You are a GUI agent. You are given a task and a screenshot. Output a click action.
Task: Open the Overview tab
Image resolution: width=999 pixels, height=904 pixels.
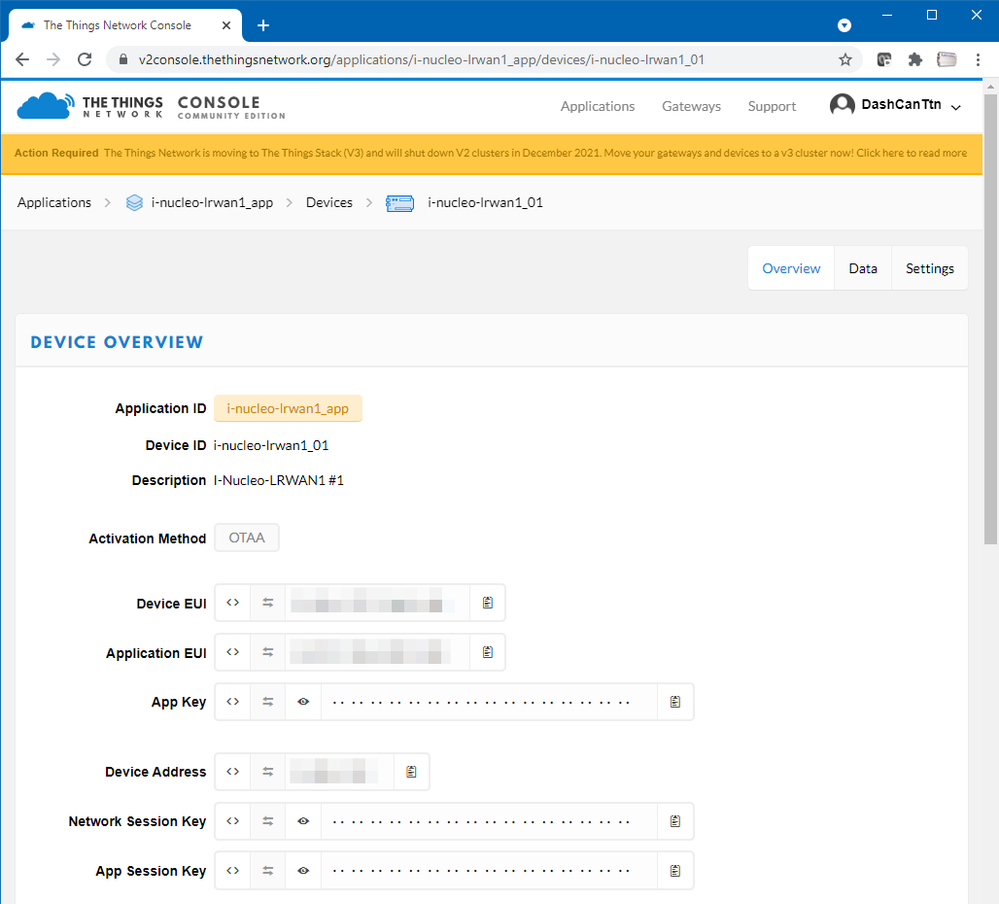click(791, 268)
